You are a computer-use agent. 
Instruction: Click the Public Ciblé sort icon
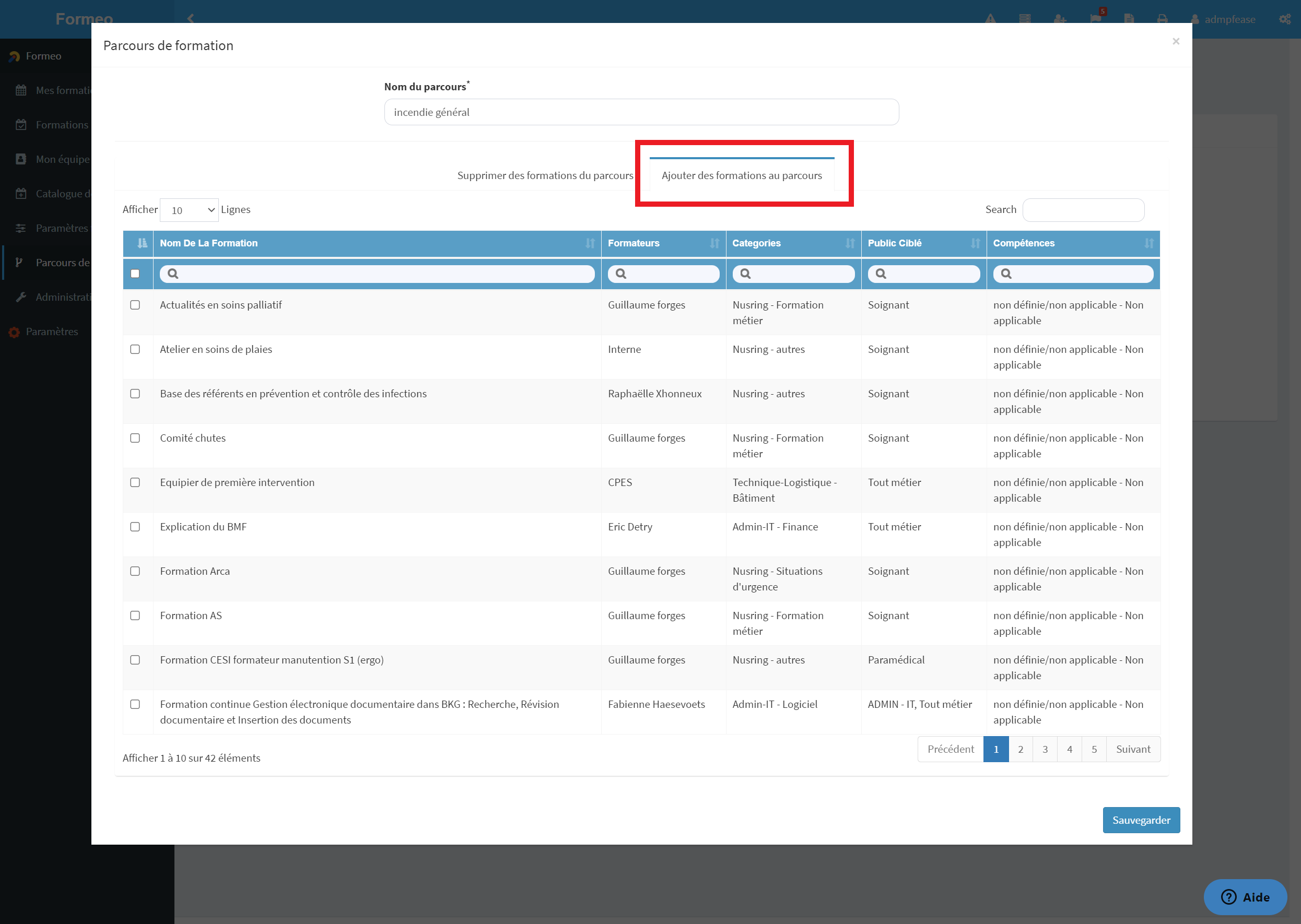(x=975, y=243)
